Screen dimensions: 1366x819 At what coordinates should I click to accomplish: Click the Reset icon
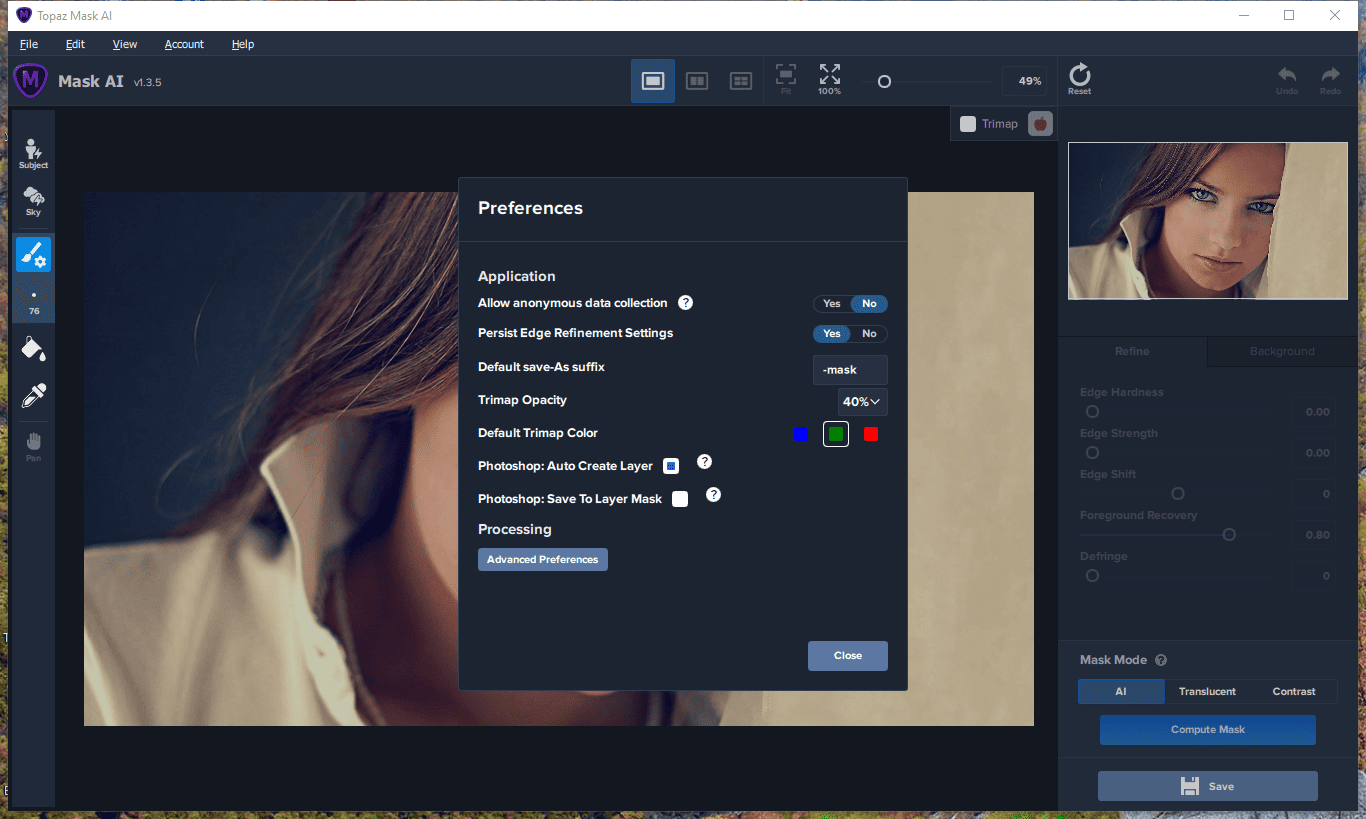(x=1080, y=79)
